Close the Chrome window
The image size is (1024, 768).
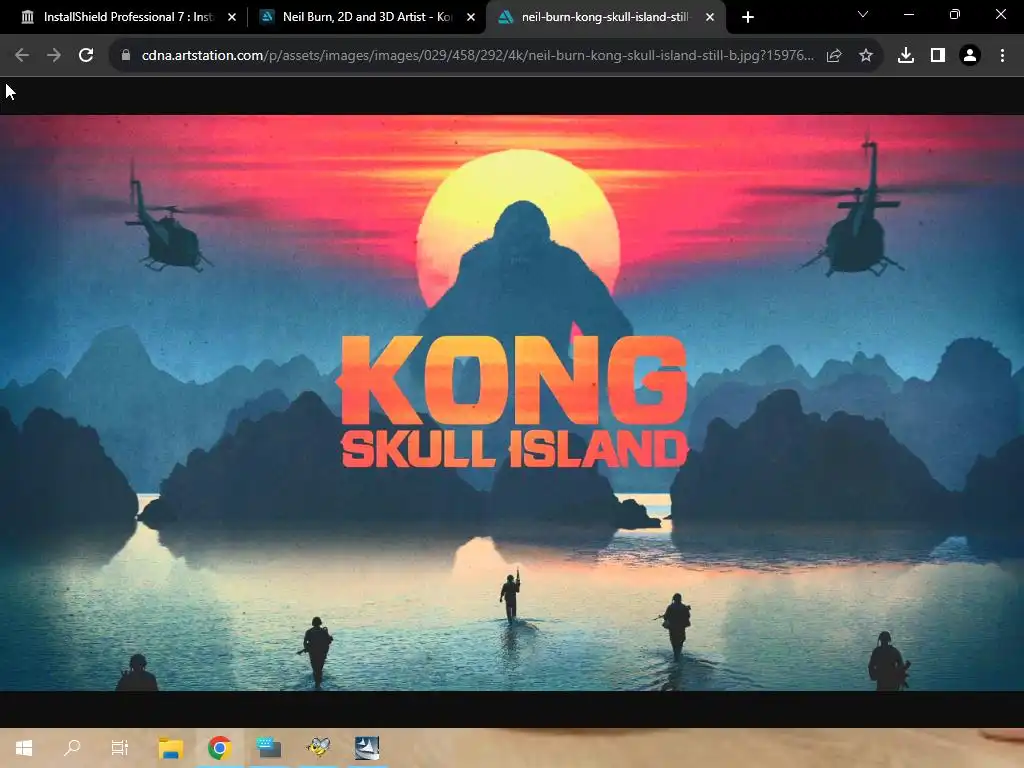pyautogui.click(x=1000, y=14)
